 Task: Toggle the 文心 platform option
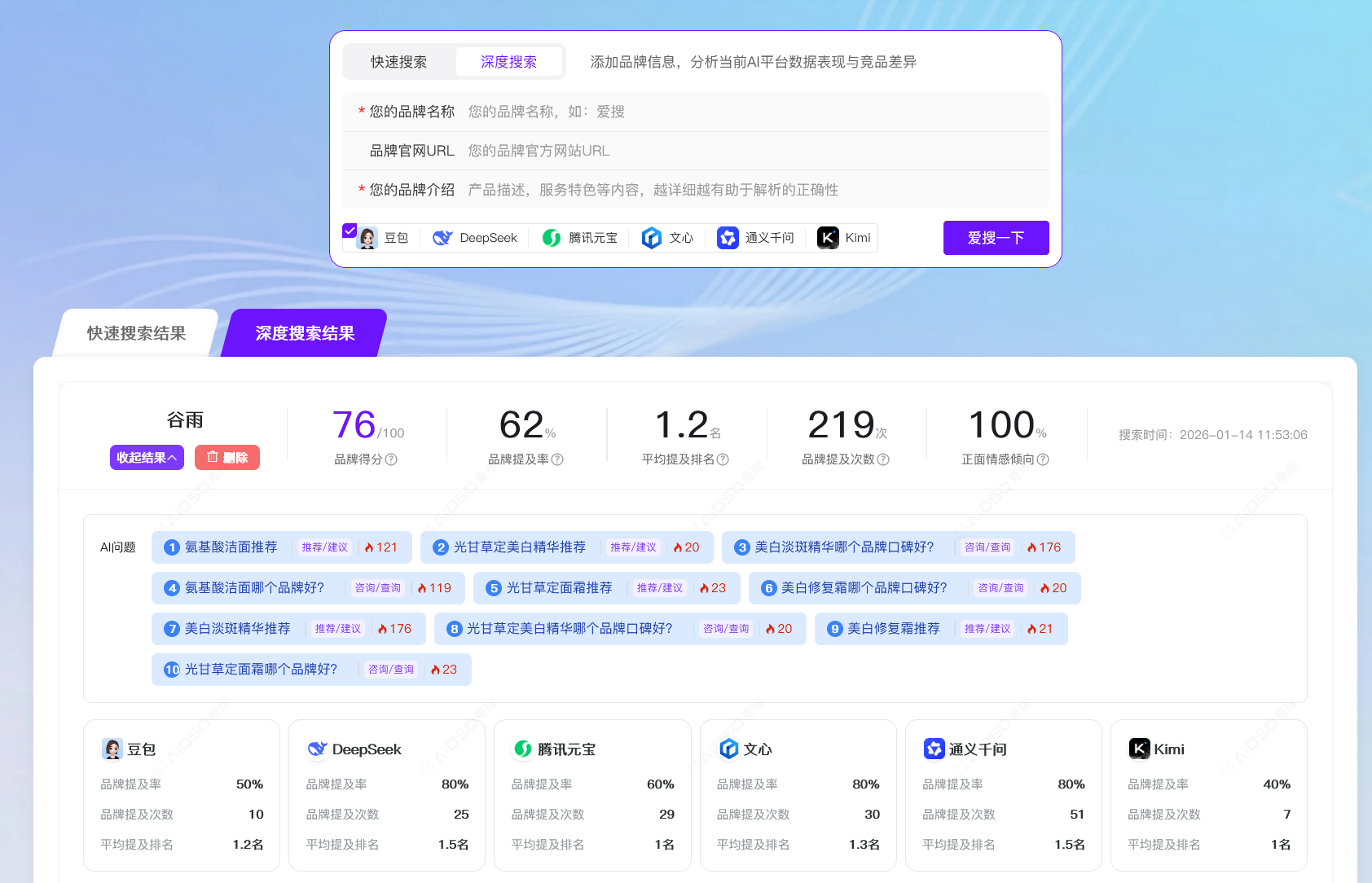pos(667,238)
